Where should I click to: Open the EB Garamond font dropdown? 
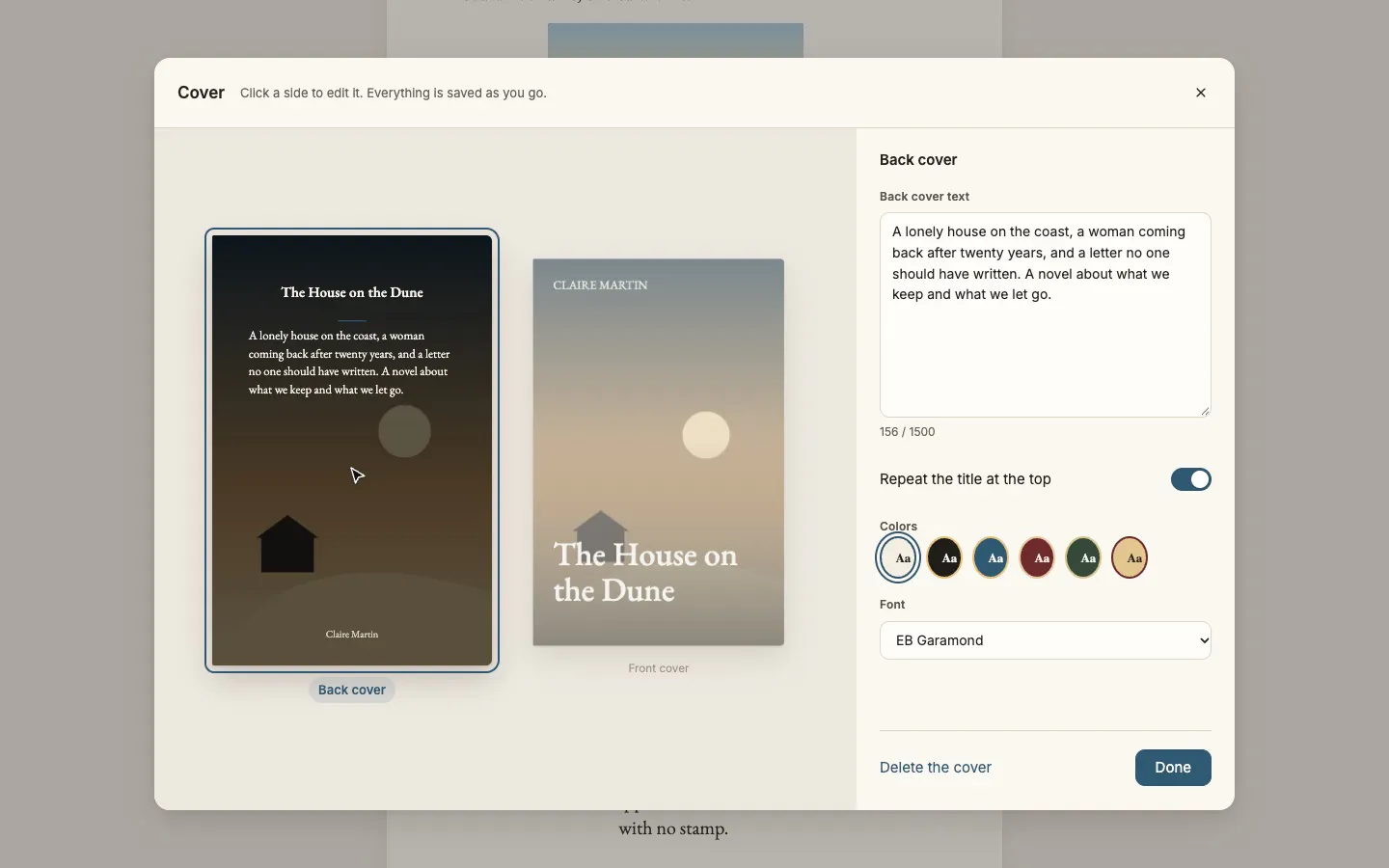click(1046, 640)
